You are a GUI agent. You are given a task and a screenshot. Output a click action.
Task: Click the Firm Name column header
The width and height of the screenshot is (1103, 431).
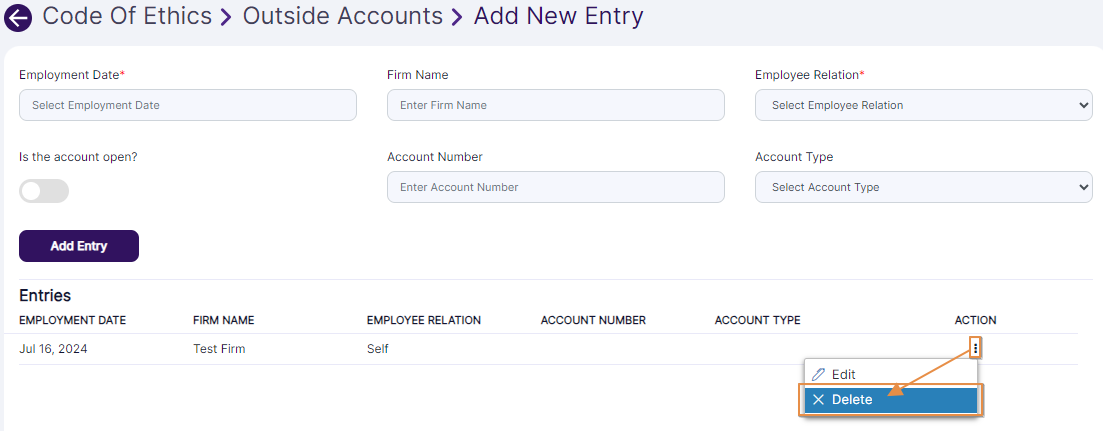click(223, 320)
